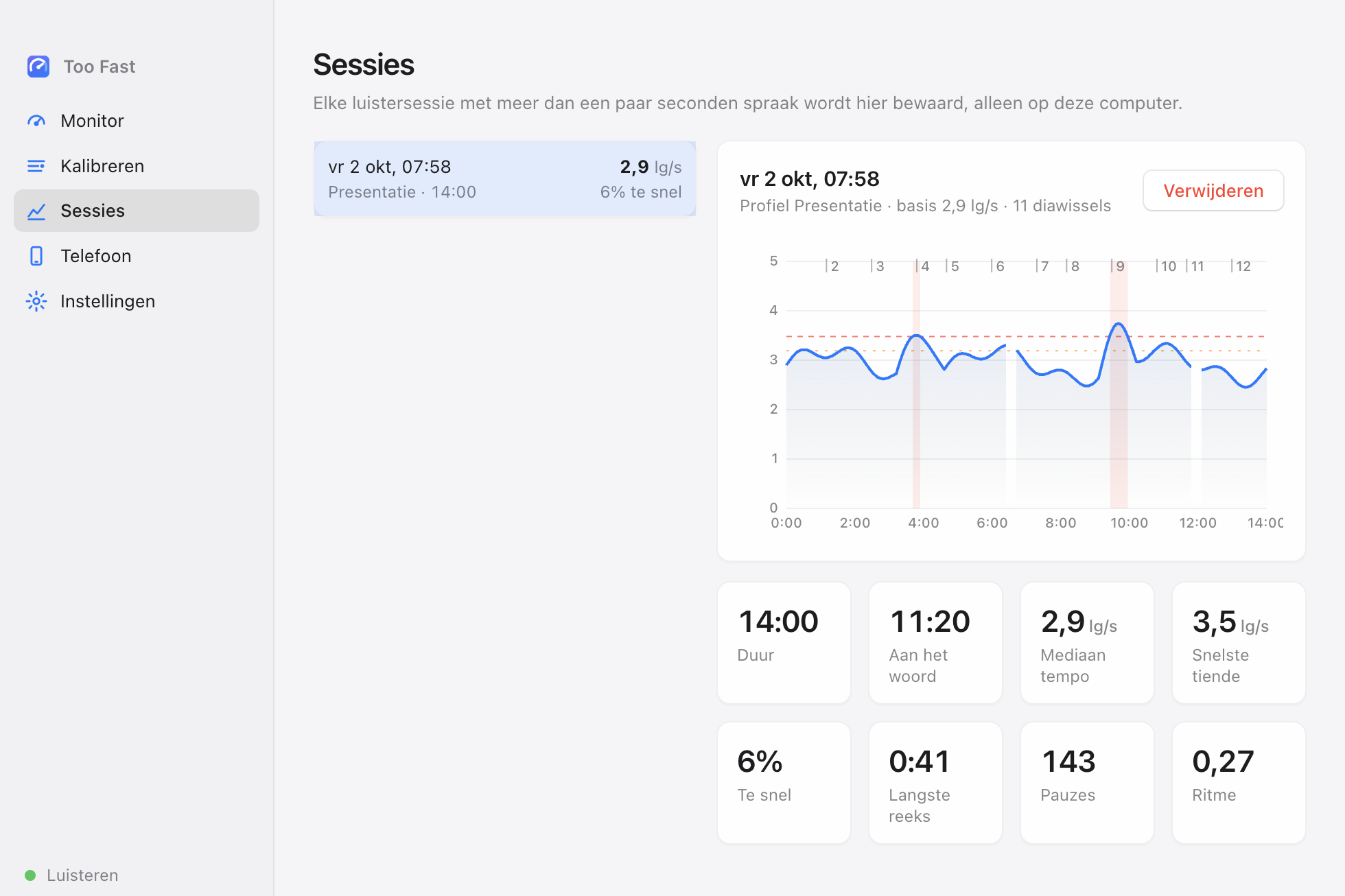
Task: Click slide marker 11 on chart
Action: (x=1195, y=266)
